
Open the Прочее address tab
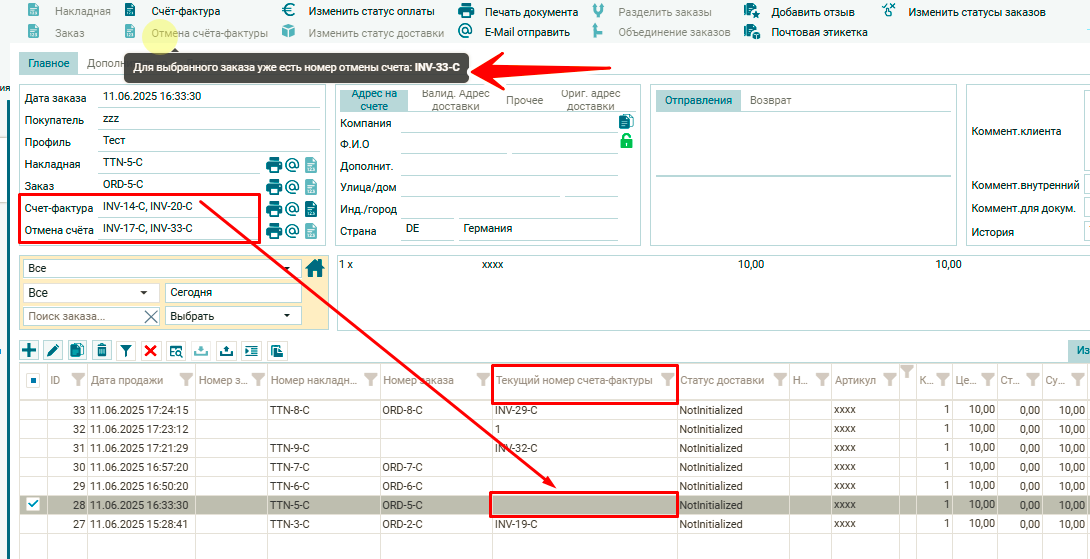tap(524, 100)
